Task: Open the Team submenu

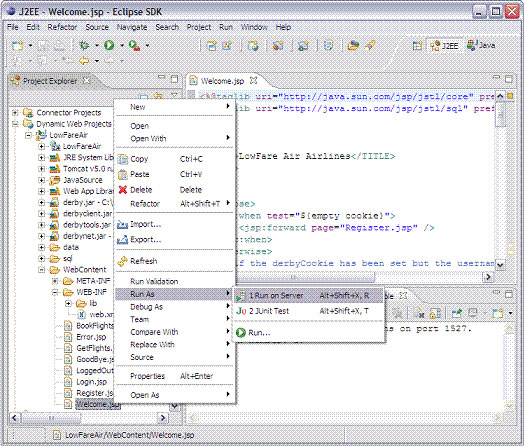Action: click(x=174, y=319)
